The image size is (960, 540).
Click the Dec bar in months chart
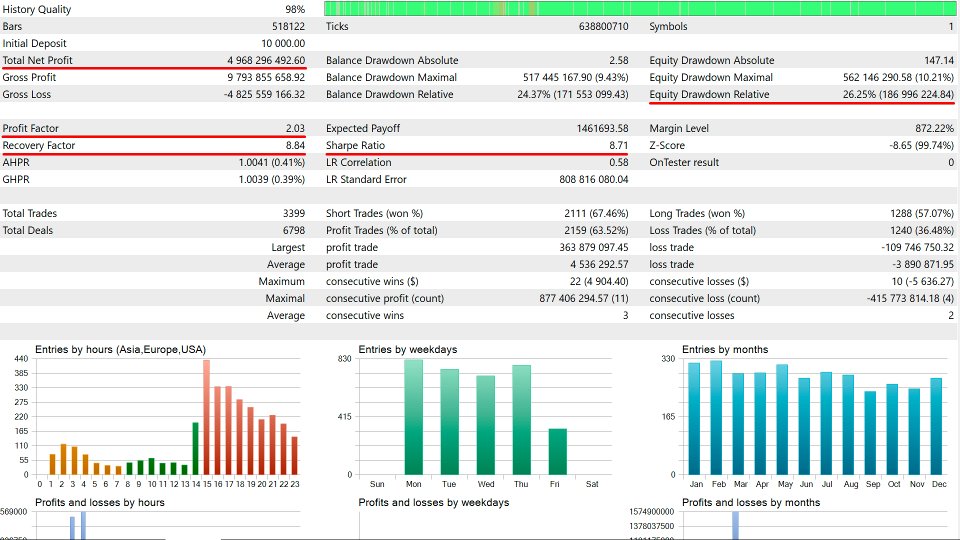pyautogui.click(x=936, y=426)
